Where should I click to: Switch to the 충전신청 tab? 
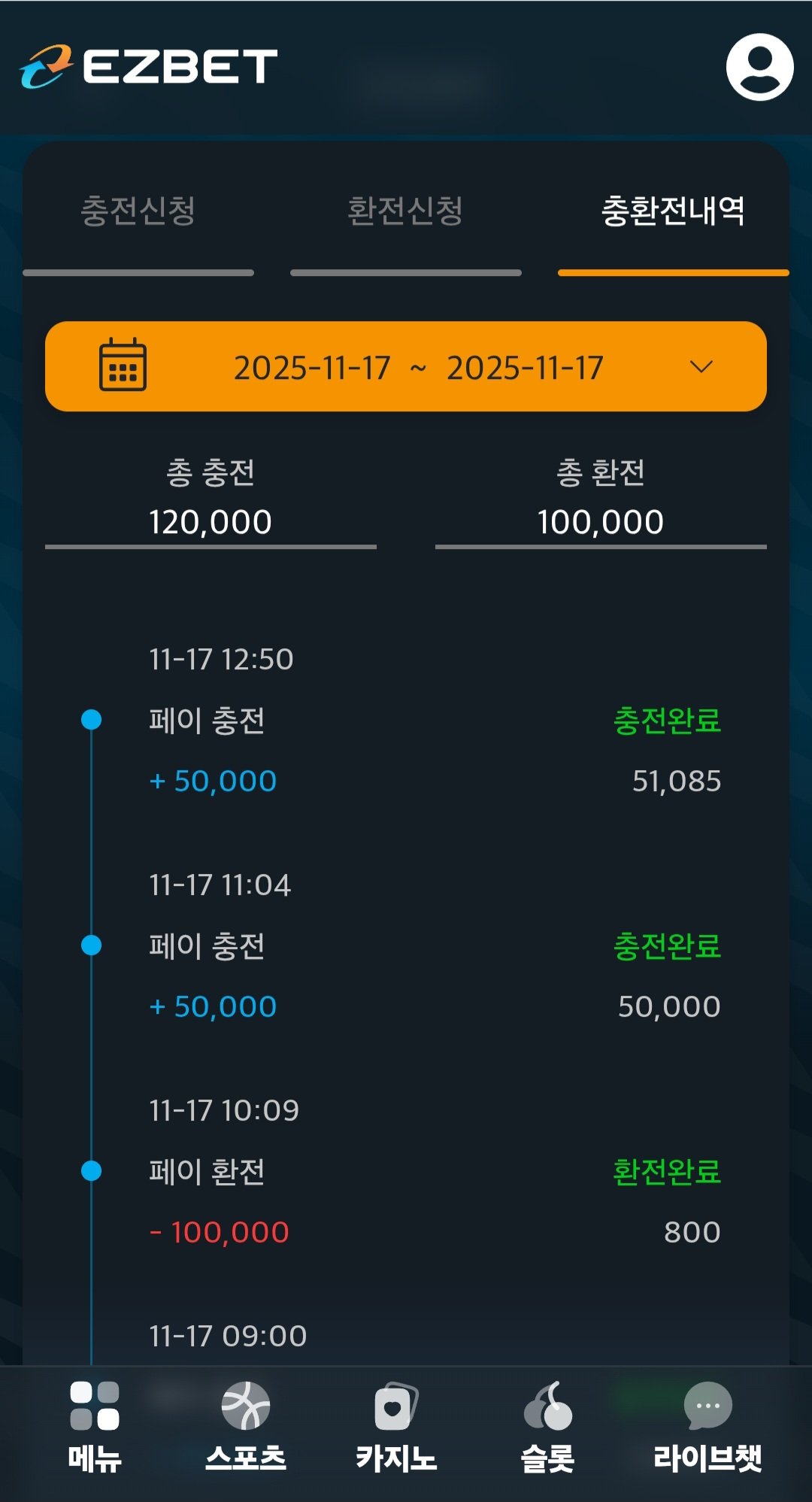coord(138,211)
